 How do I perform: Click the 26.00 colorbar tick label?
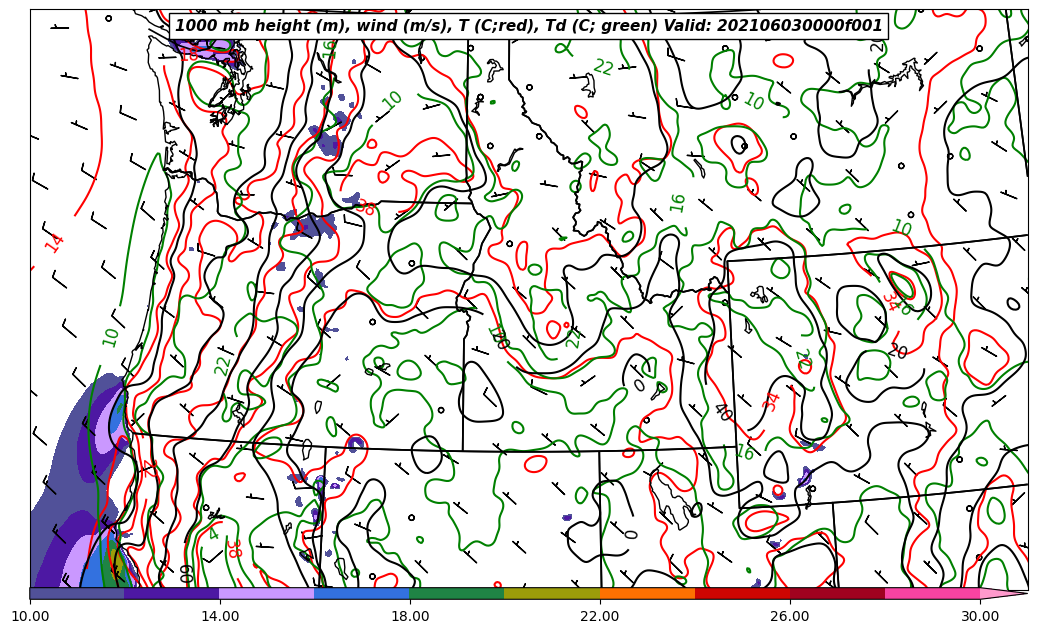pos(790,616)
